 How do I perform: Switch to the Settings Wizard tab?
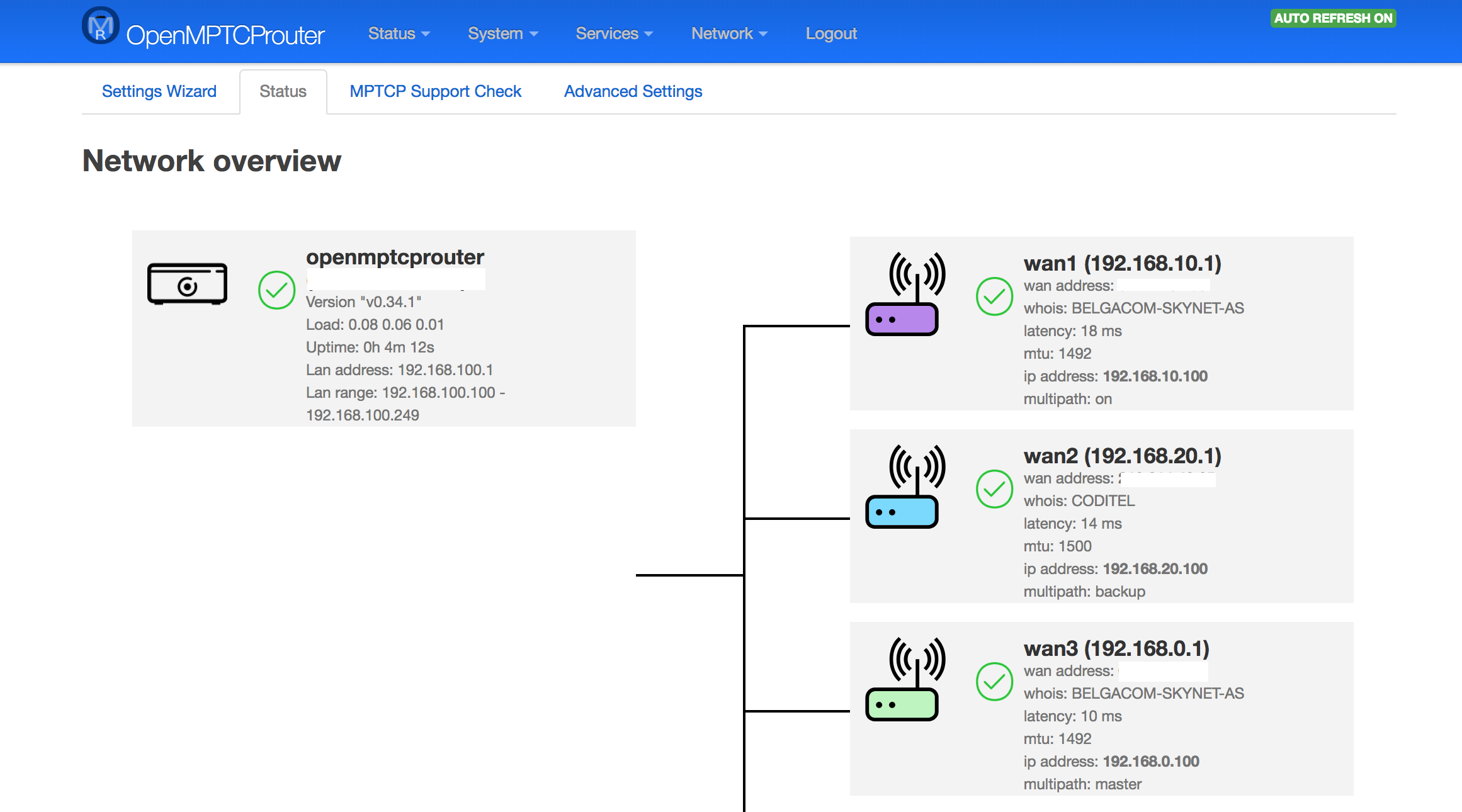tap(159, 91)
